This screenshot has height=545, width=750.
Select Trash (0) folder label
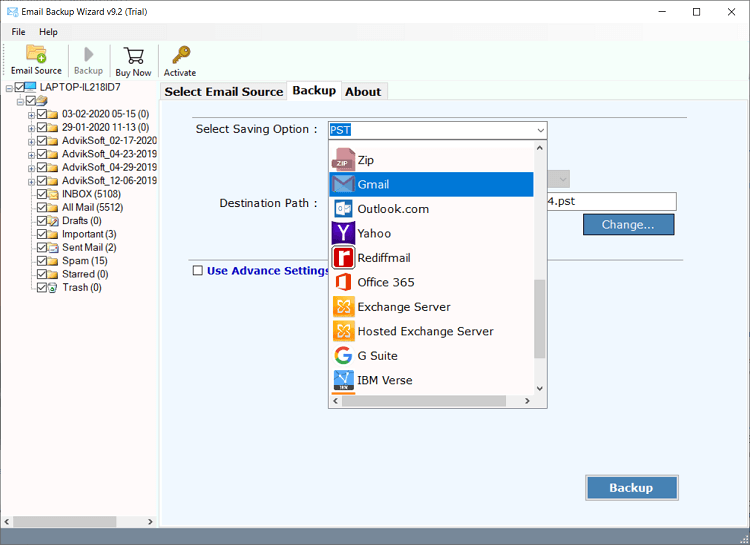pos(82,288)
